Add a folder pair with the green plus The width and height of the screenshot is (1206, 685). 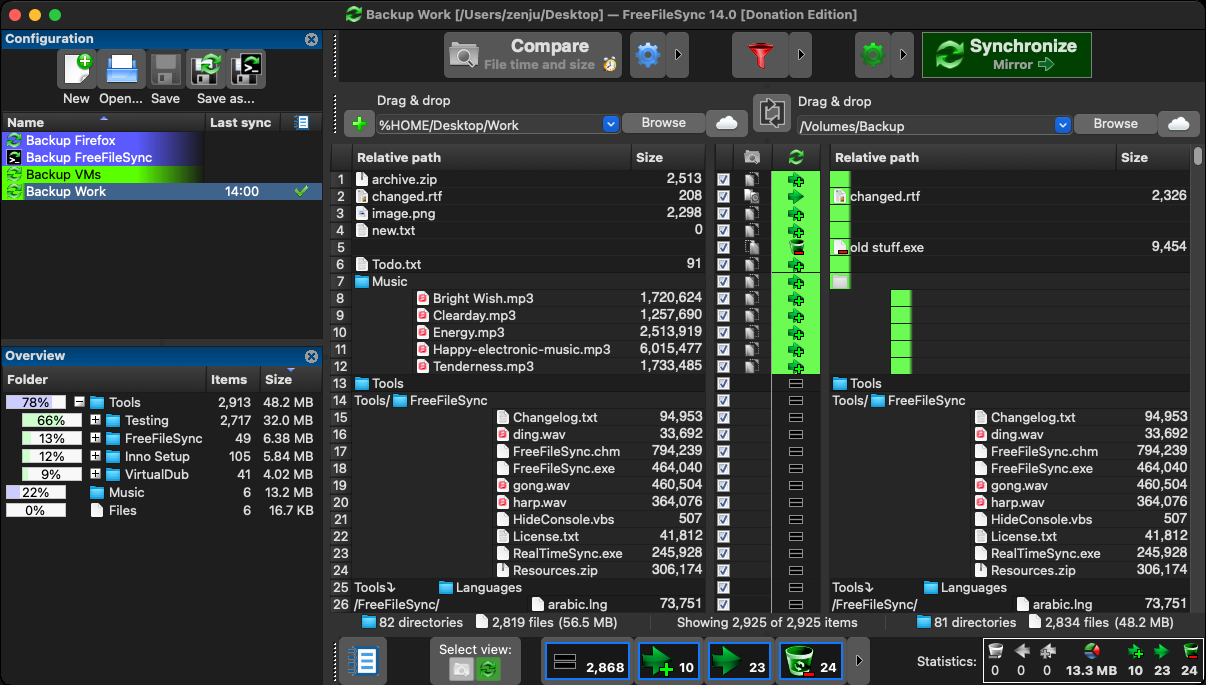[359, 123]
